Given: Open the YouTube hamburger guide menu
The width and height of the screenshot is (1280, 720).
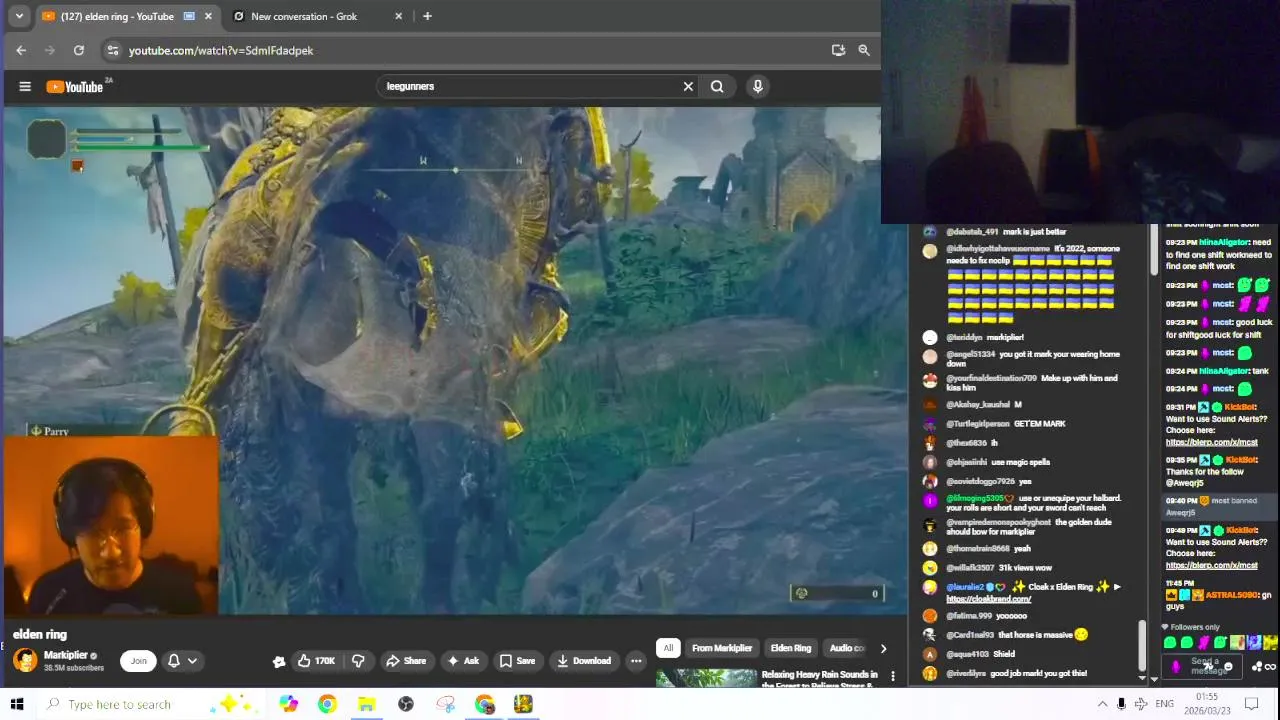Looking at the screenshot, I should pos(25,86).
